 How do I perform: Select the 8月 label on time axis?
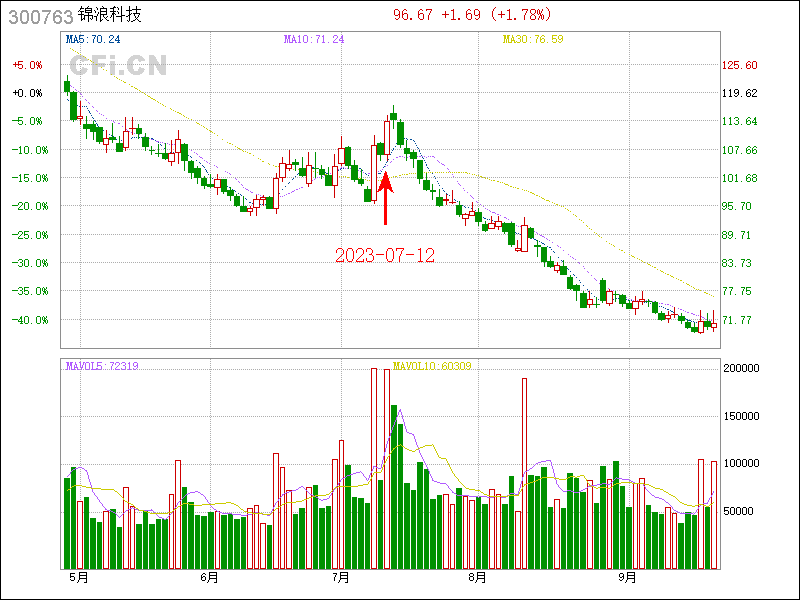477,577
